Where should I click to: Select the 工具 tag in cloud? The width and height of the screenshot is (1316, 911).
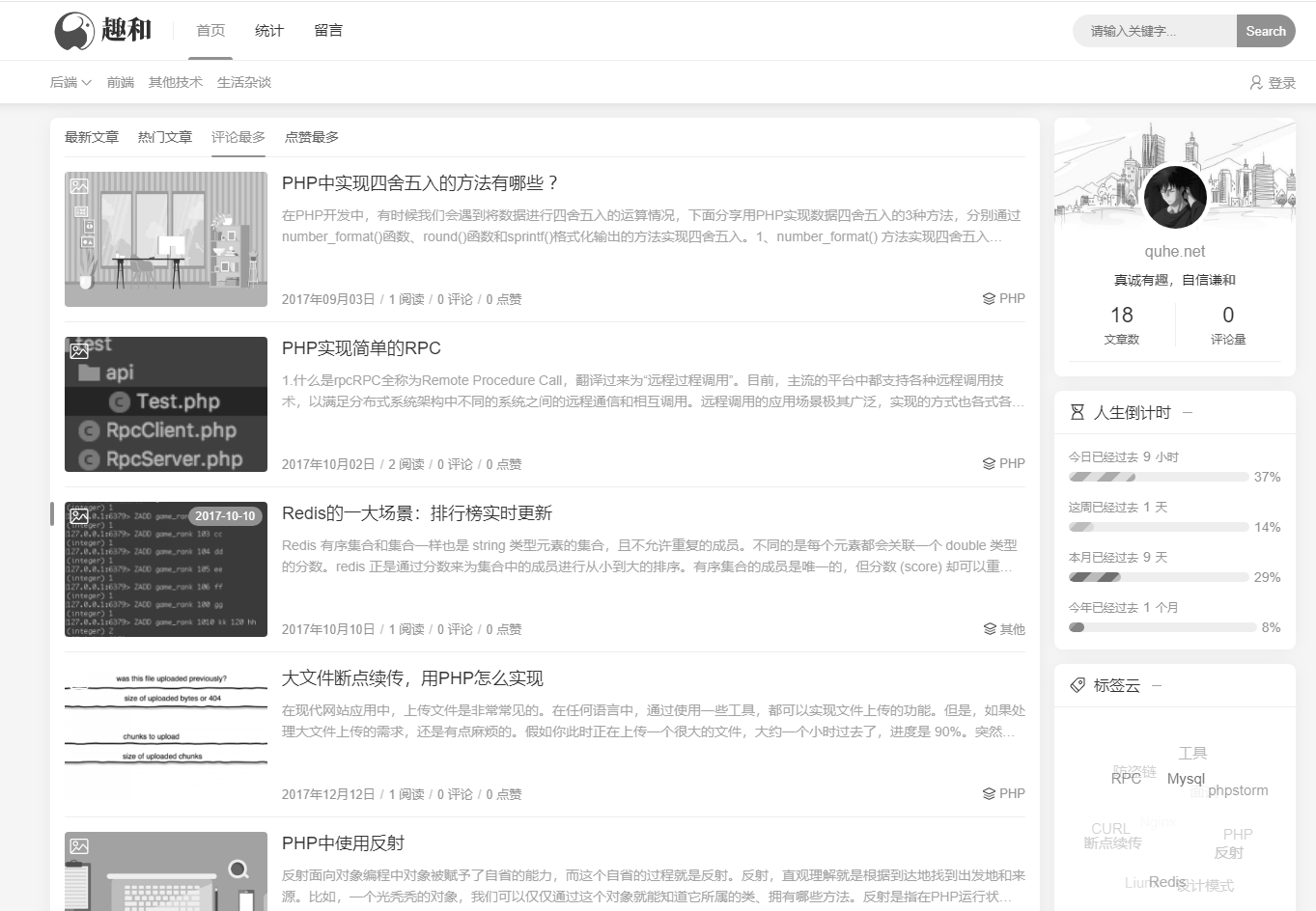1192,753
